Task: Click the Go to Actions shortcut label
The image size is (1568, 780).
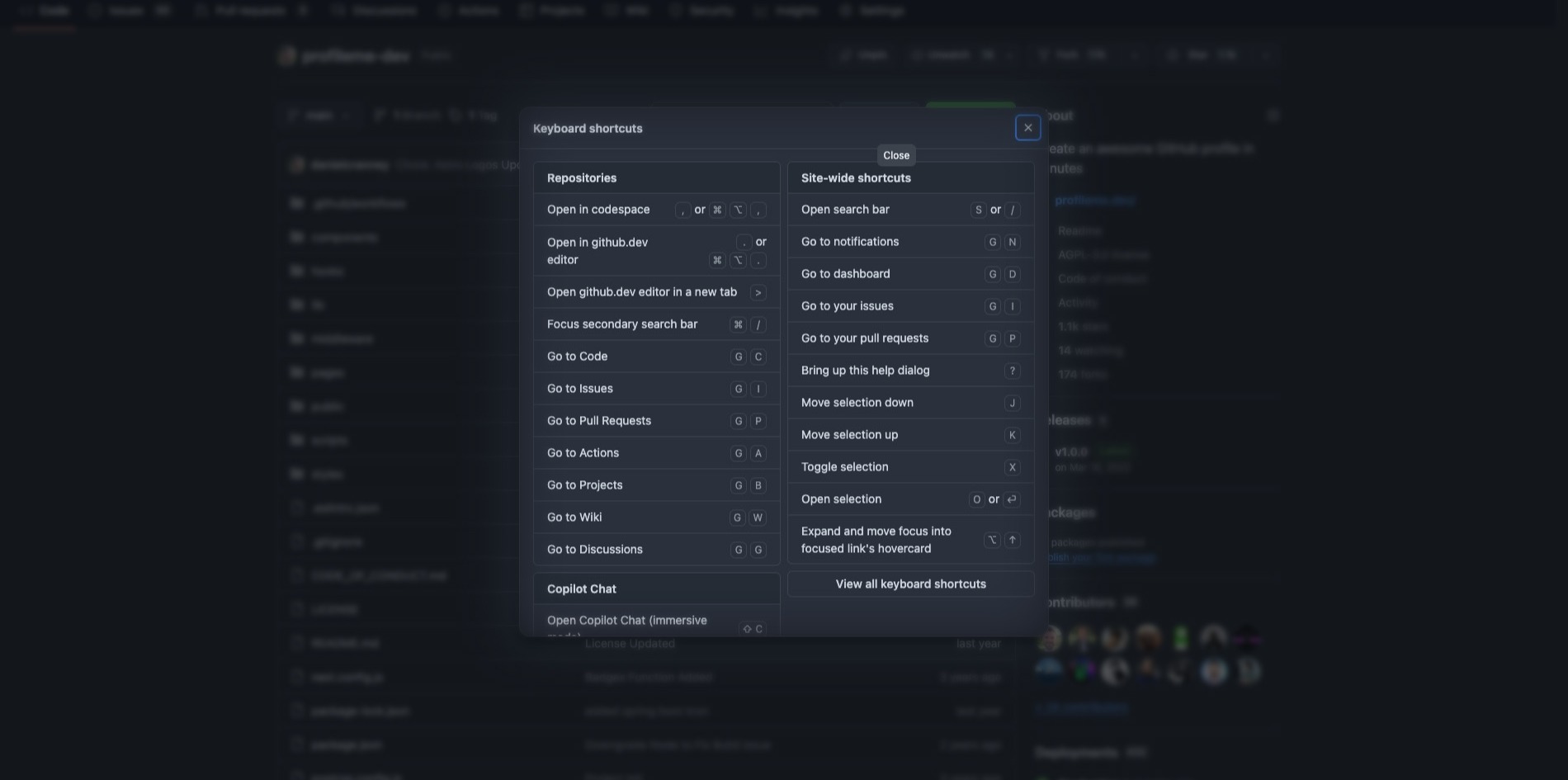Action: tap(583, 453)
